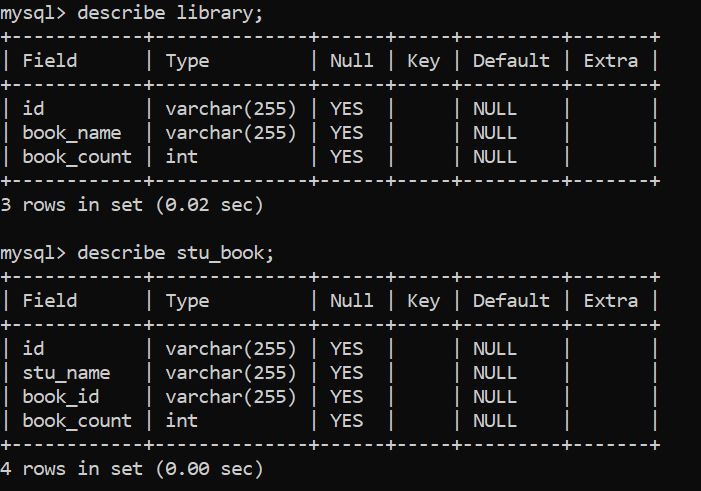Click varchar(255) type of stu_name row

click(x=231, y=373)
